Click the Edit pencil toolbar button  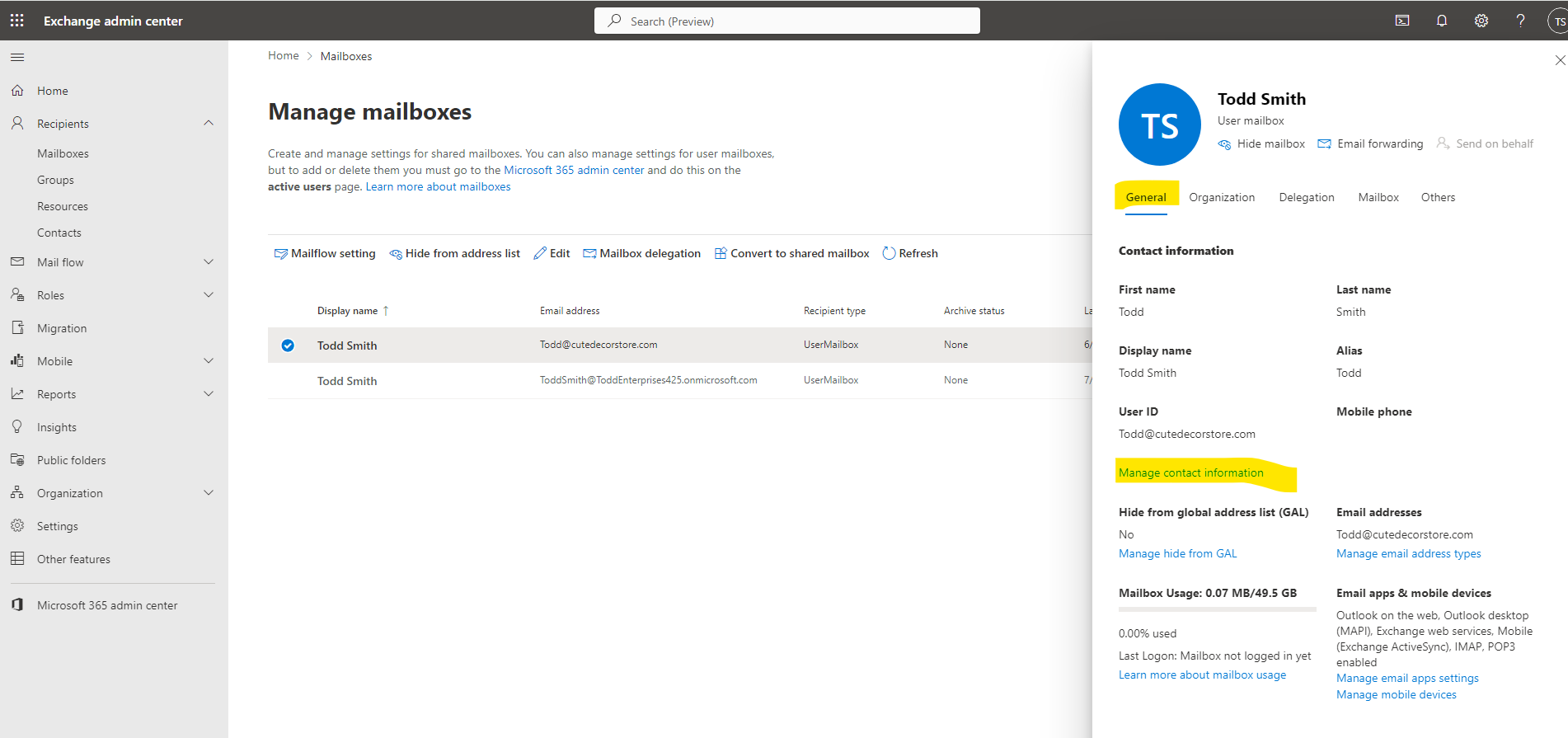point(552,253)
